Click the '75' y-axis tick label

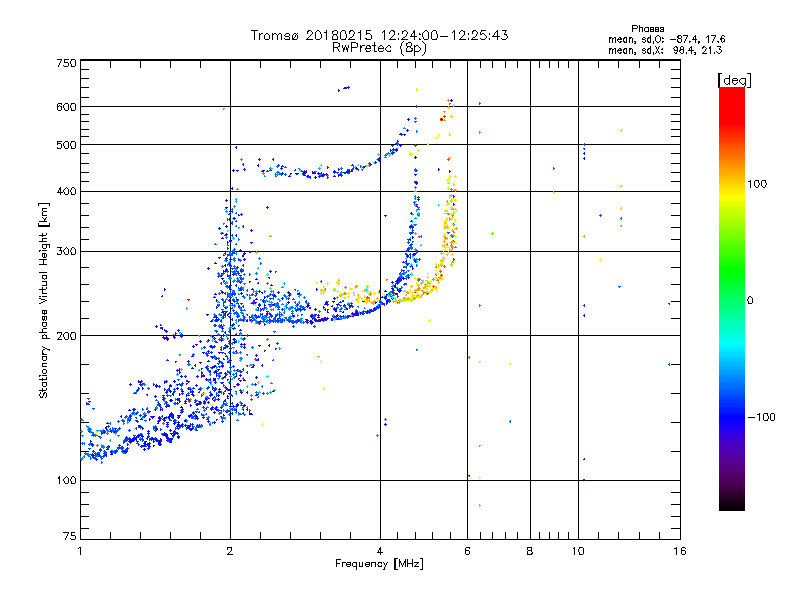click(70, 536)
